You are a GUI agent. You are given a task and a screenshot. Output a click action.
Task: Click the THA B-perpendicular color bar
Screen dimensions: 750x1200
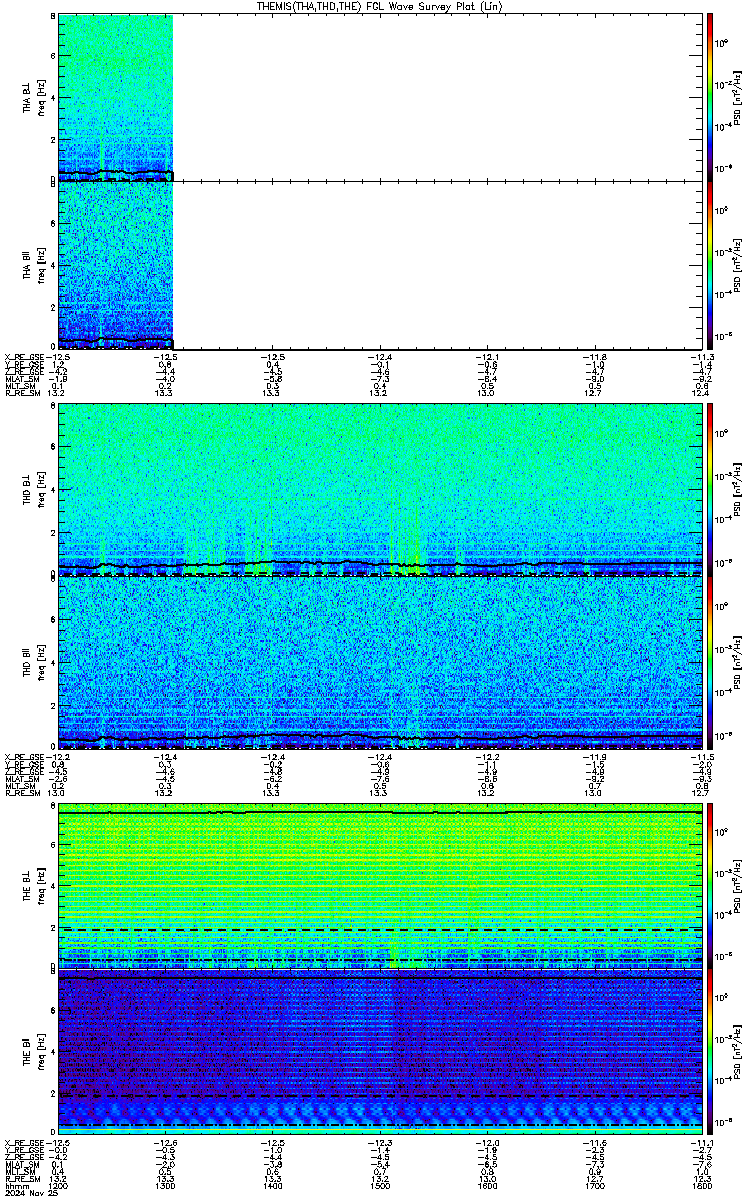(x=710, y=96)
